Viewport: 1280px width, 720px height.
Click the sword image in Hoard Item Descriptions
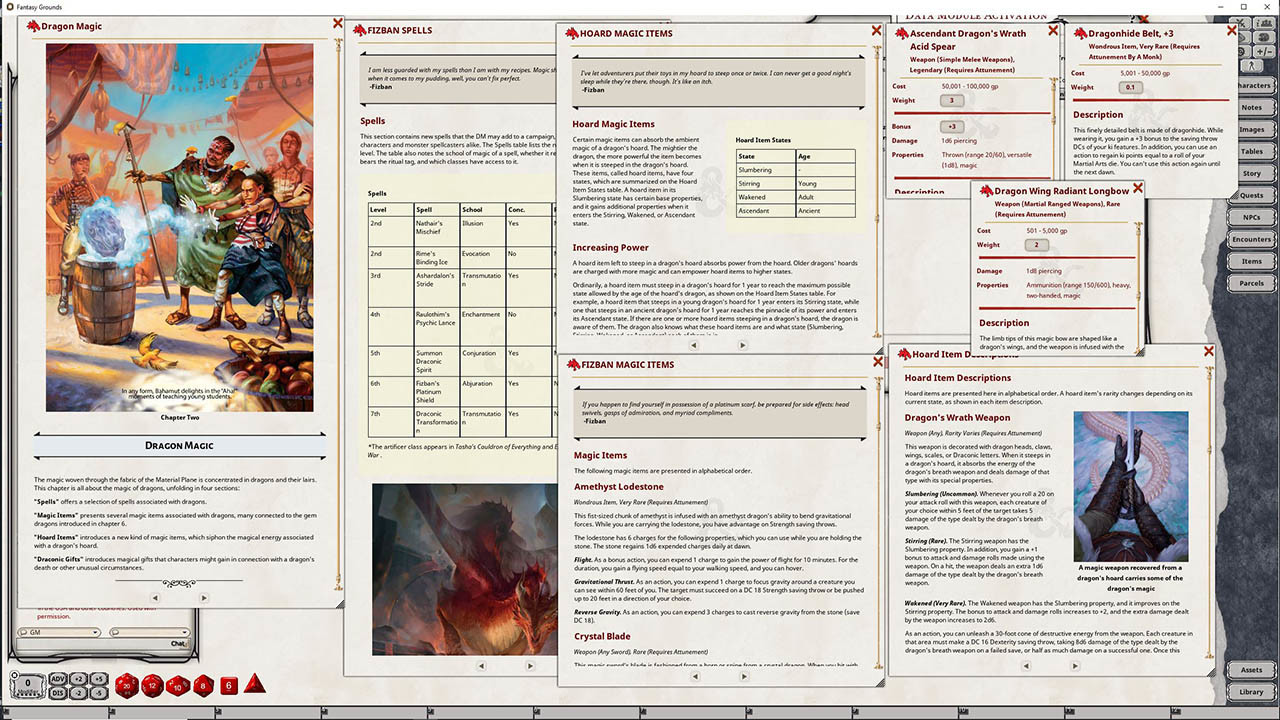(x=1131, y=487)
